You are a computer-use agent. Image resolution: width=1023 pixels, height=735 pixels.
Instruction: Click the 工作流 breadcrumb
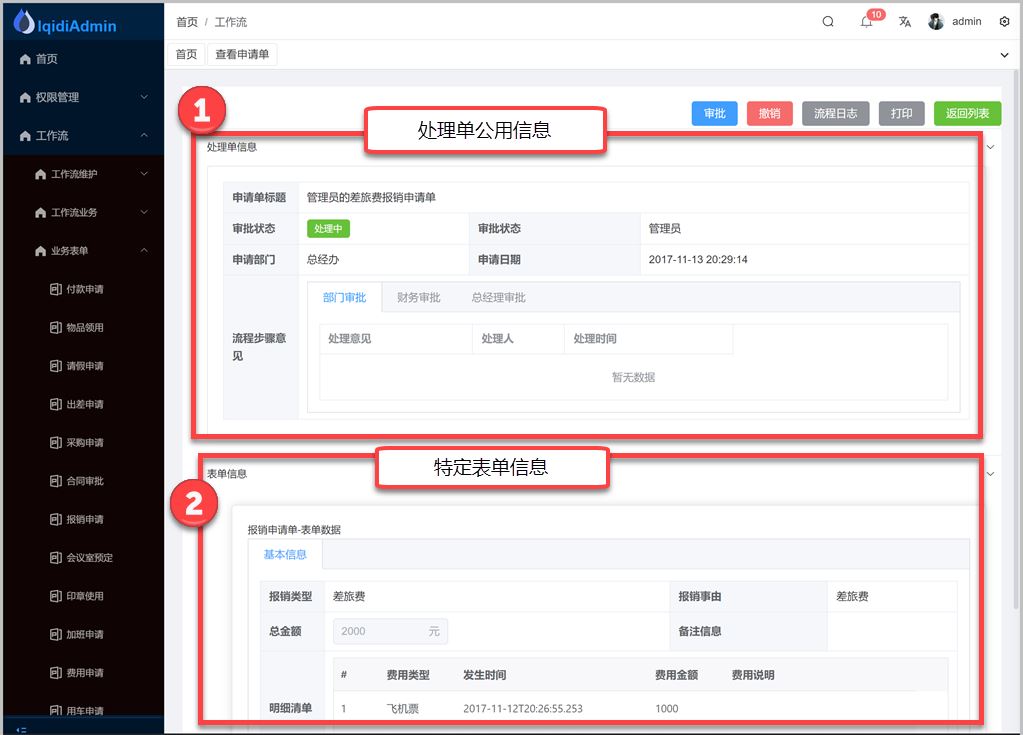[231, 22]
